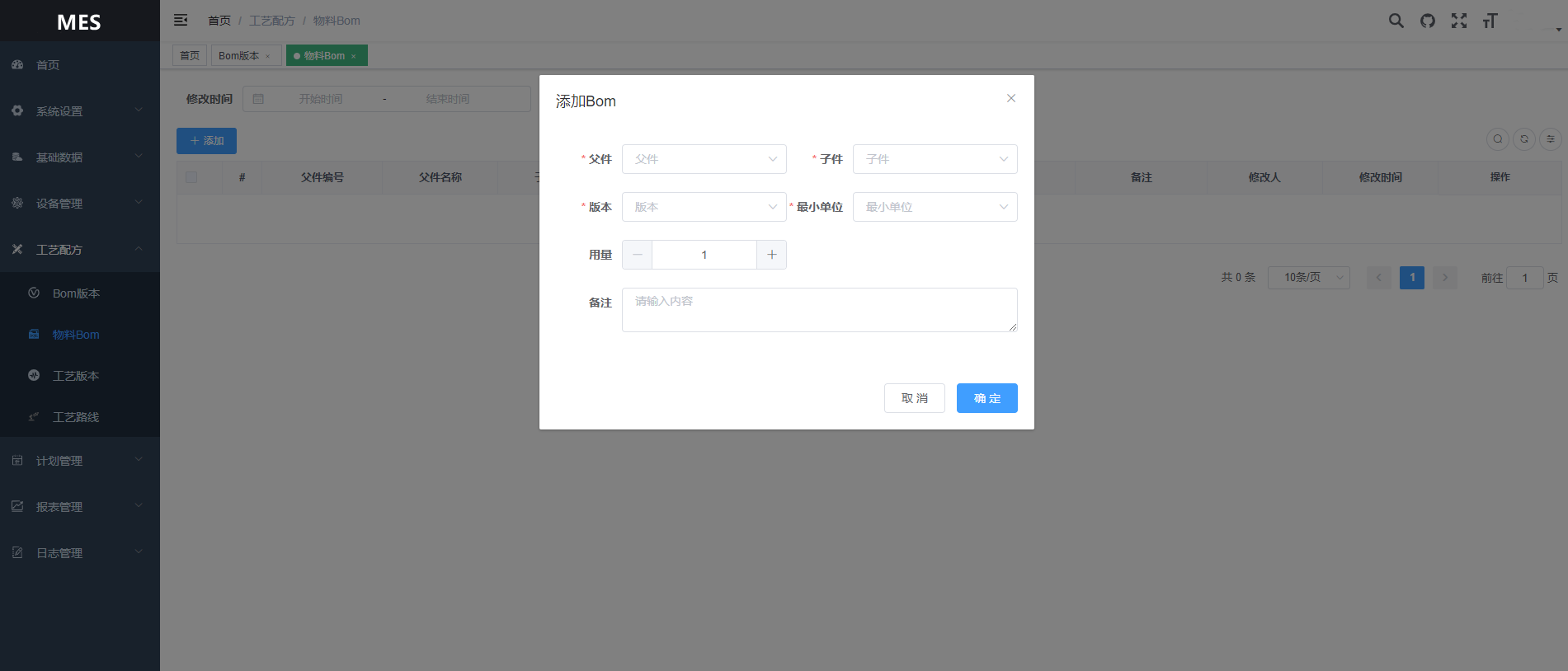This screenshot has height=671, width=1568.
Task: Click the 基础数据 sidebar icon
Action: click(17, 157)
